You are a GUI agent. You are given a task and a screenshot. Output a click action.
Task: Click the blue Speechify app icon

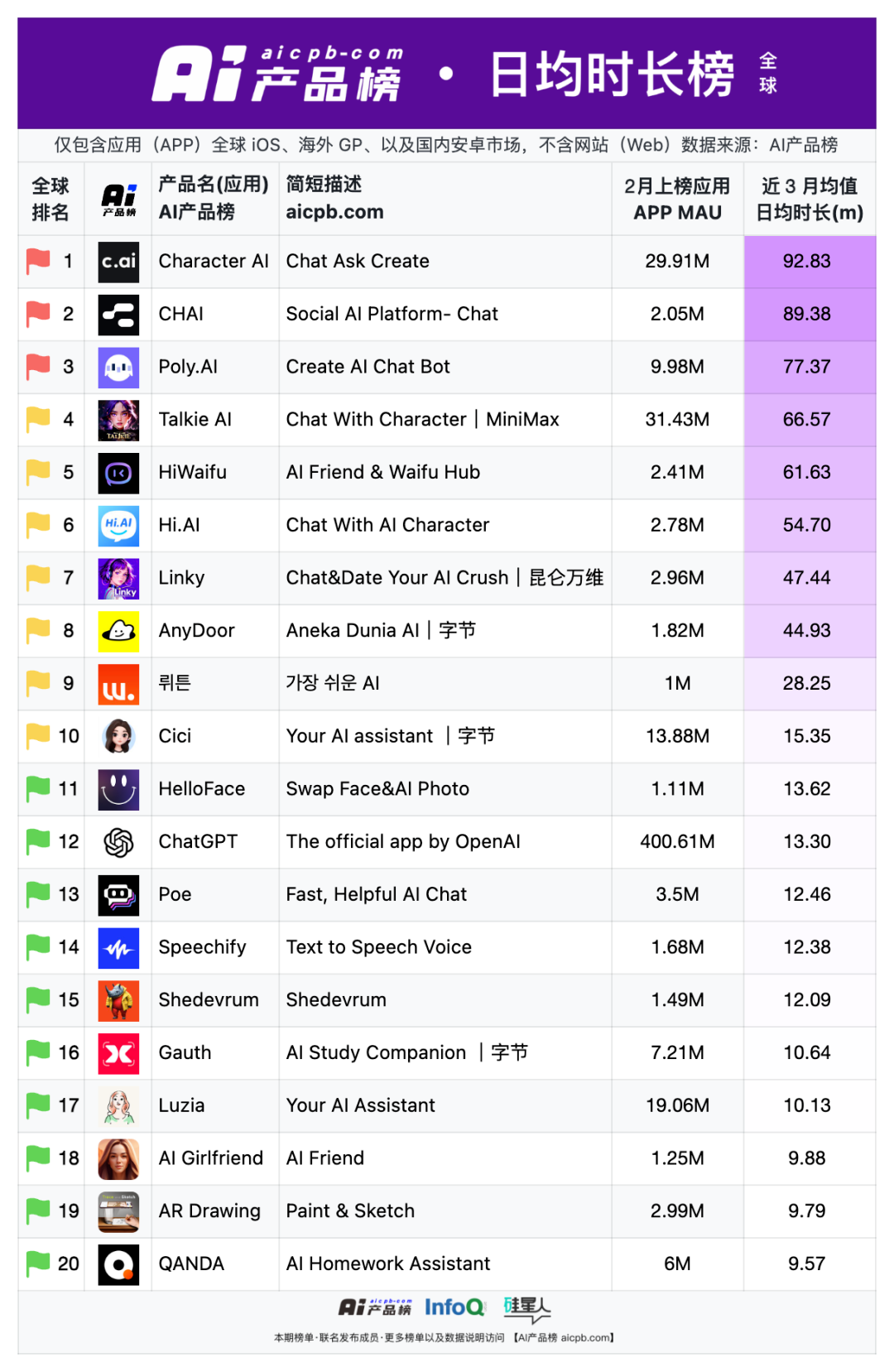[x=118, y=948]
